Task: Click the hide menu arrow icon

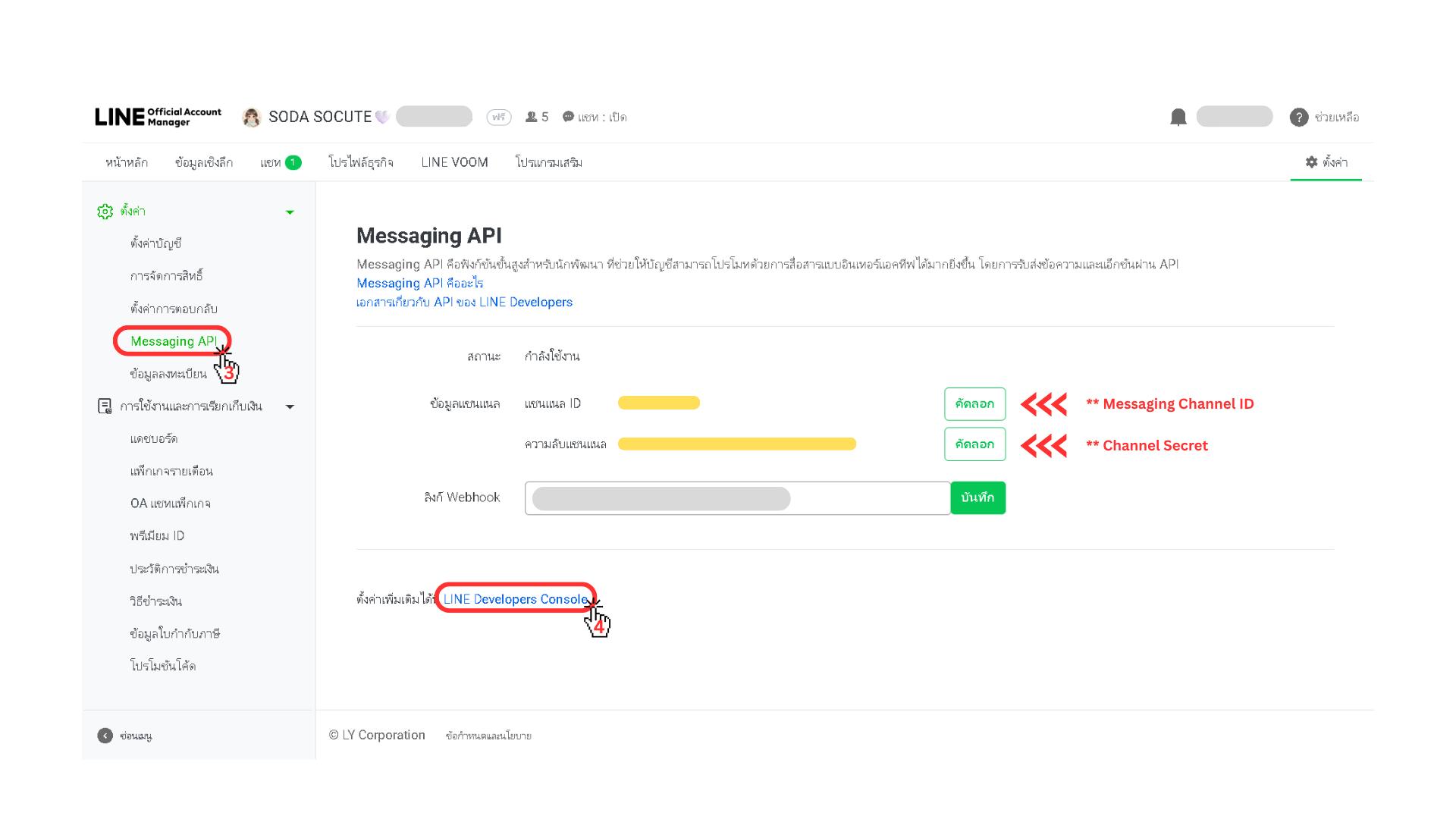Action: [105, 736]
